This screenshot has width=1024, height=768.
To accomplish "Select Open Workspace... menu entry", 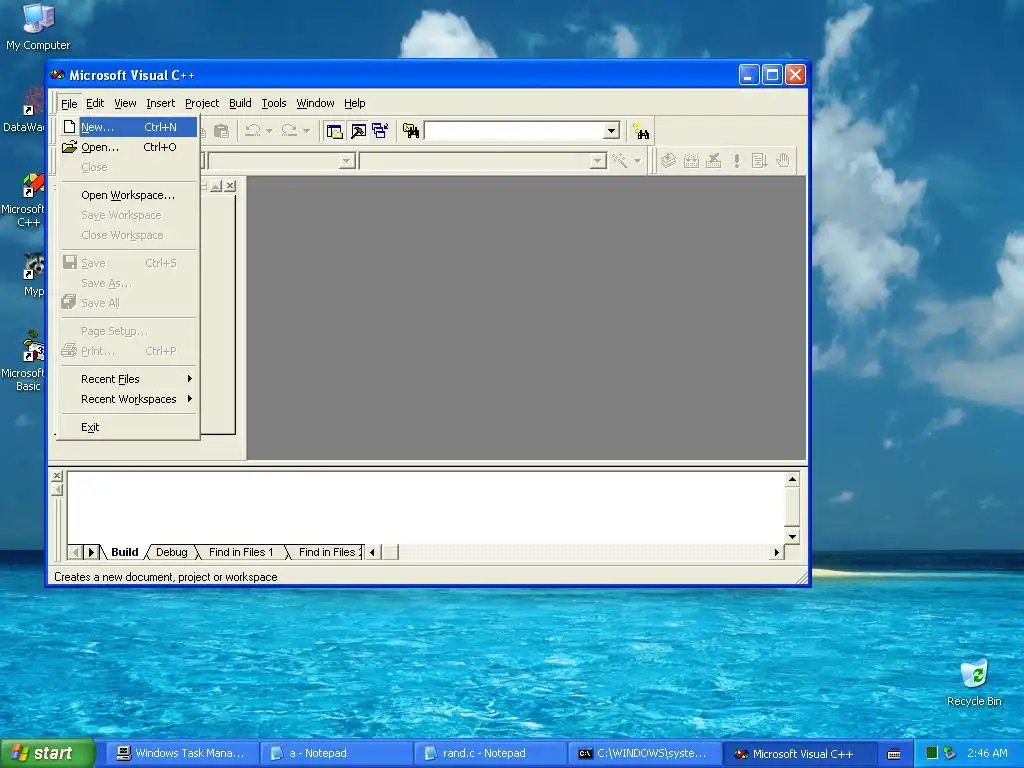I will pyautogui.click(x=127, y=195).
